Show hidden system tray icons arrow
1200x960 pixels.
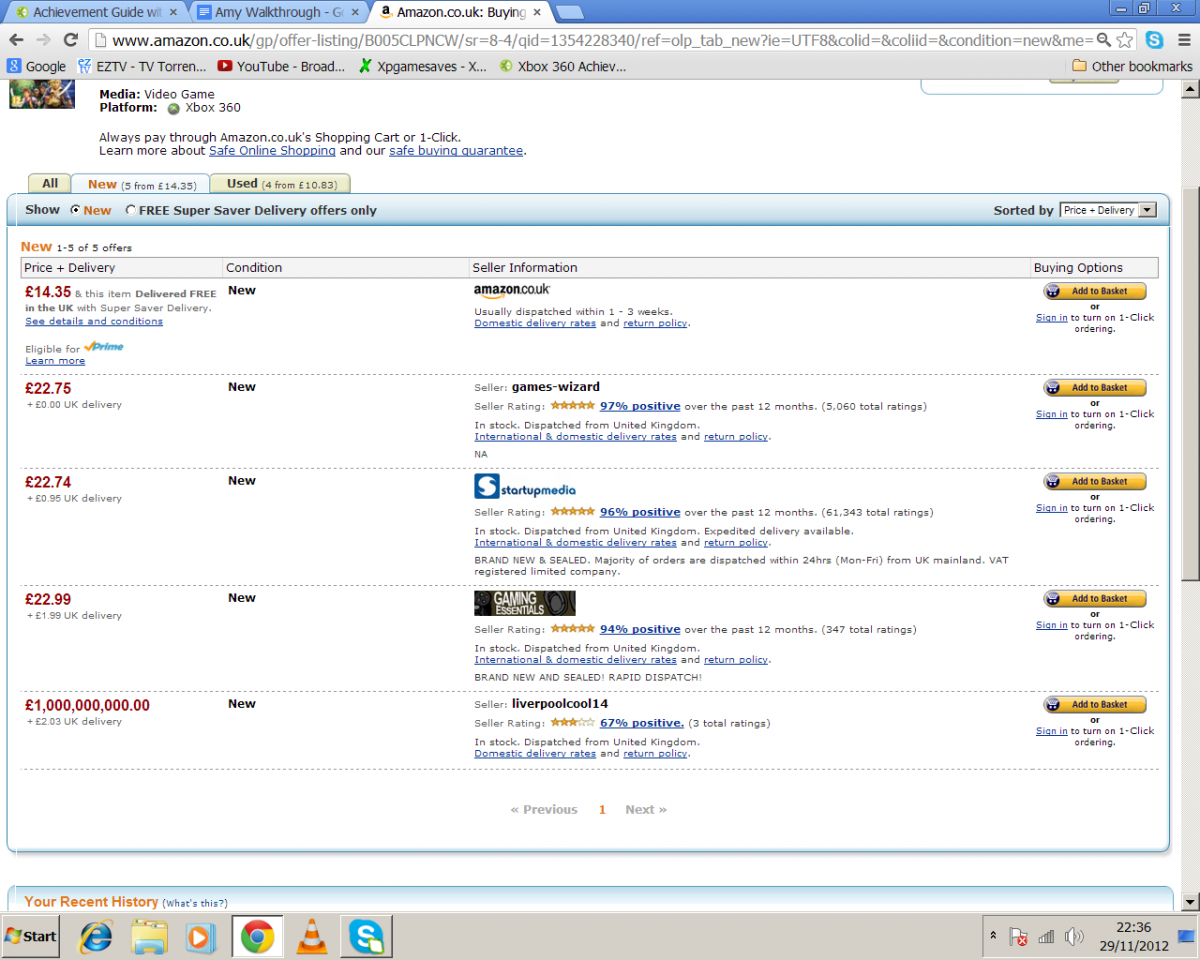993,936
